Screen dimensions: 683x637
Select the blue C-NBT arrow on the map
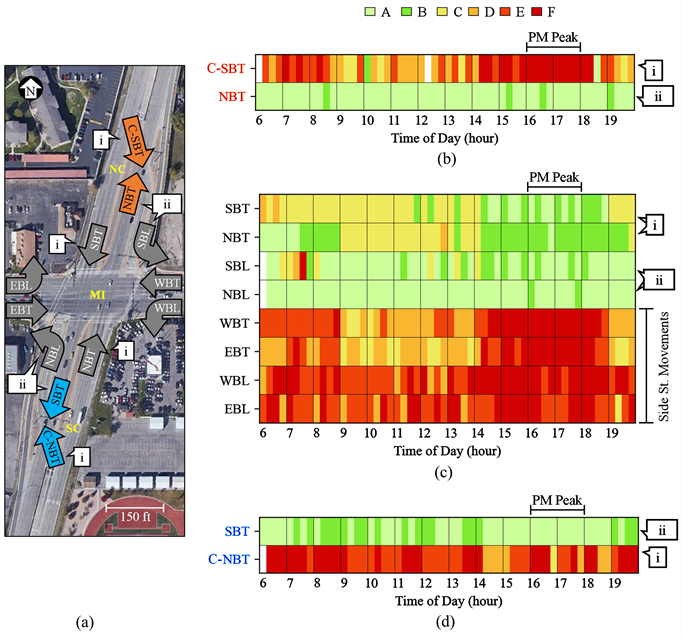[x=53, y=443]
